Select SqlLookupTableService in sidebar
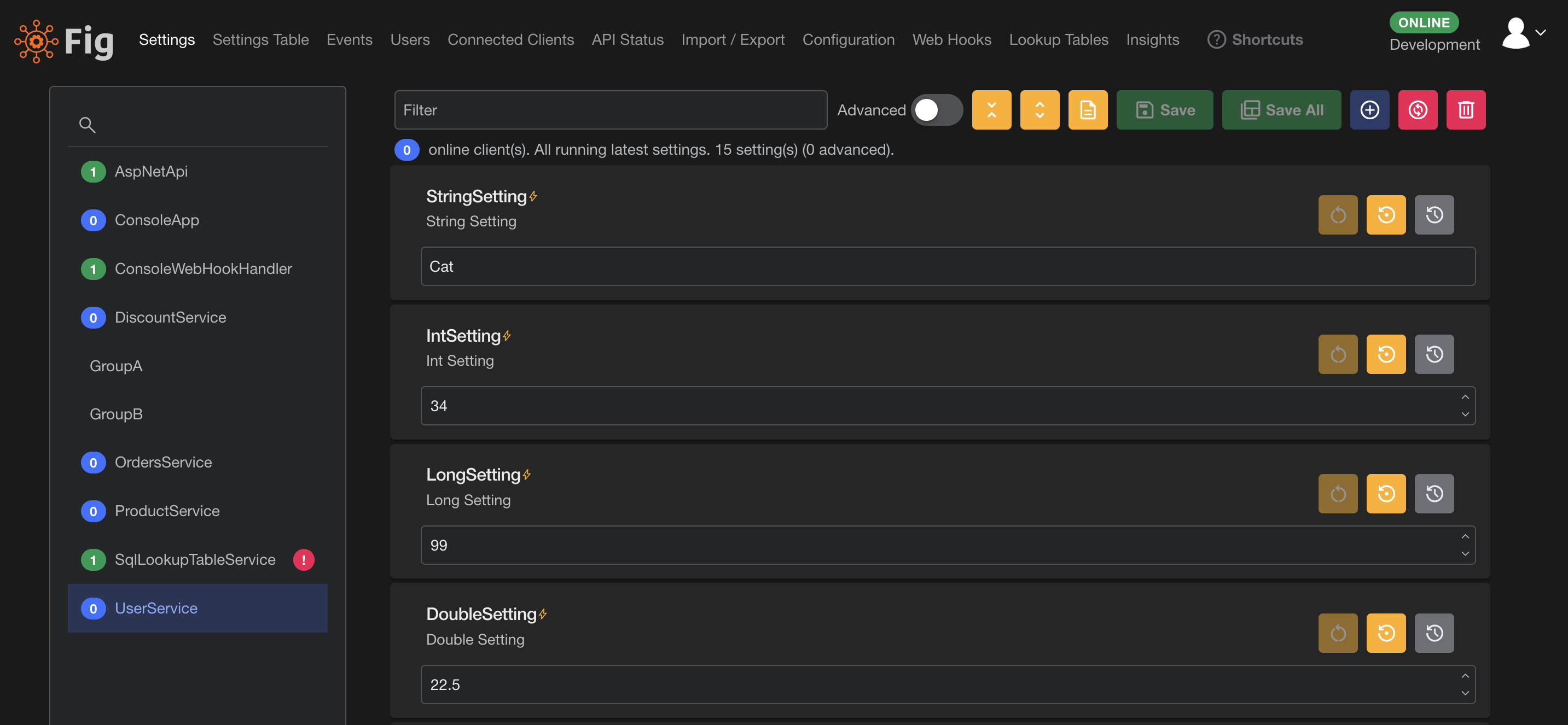 (x=198, y=559)
